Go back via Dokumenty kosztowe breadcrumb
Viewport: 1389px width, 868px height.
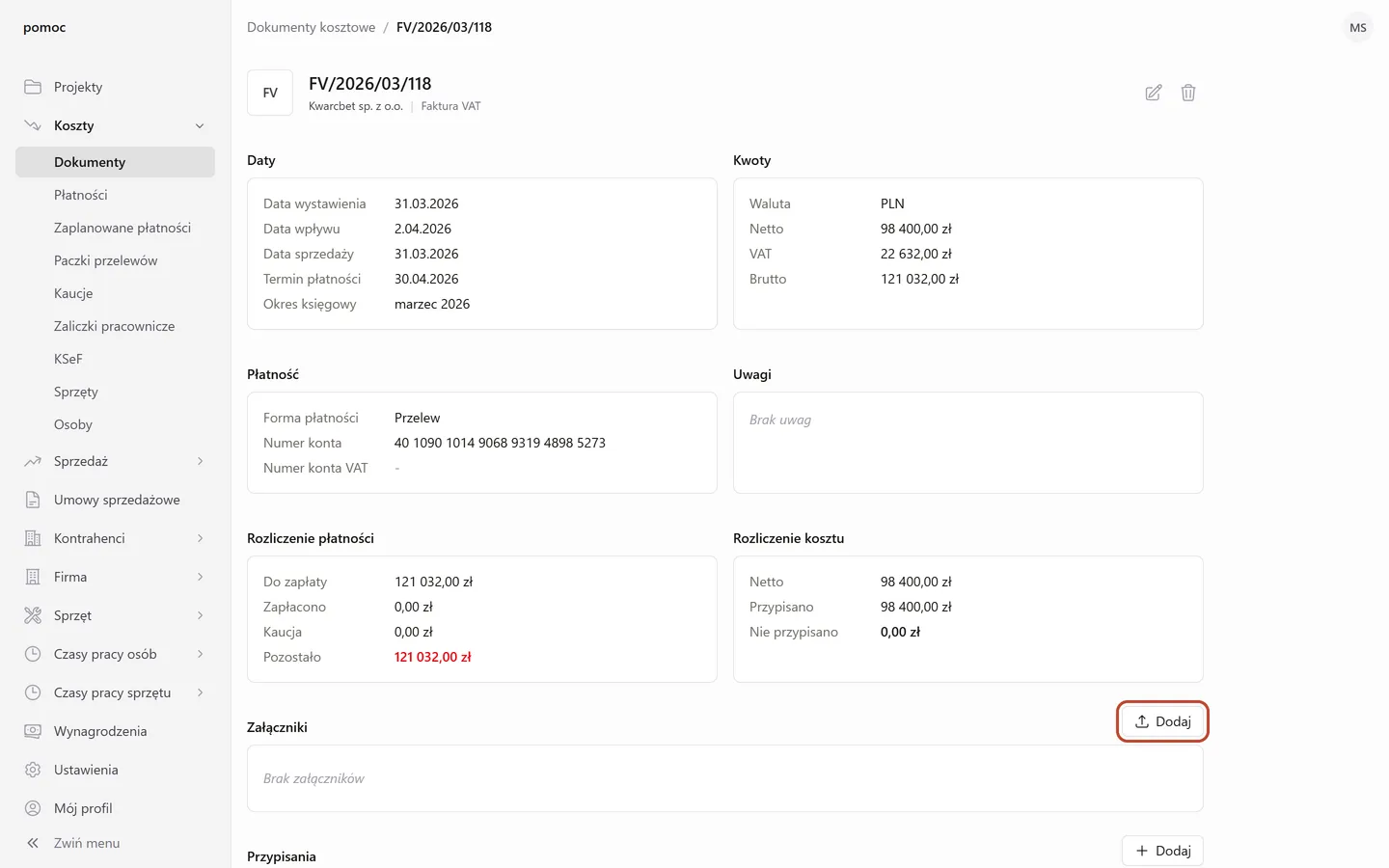[x=311, y=27]
